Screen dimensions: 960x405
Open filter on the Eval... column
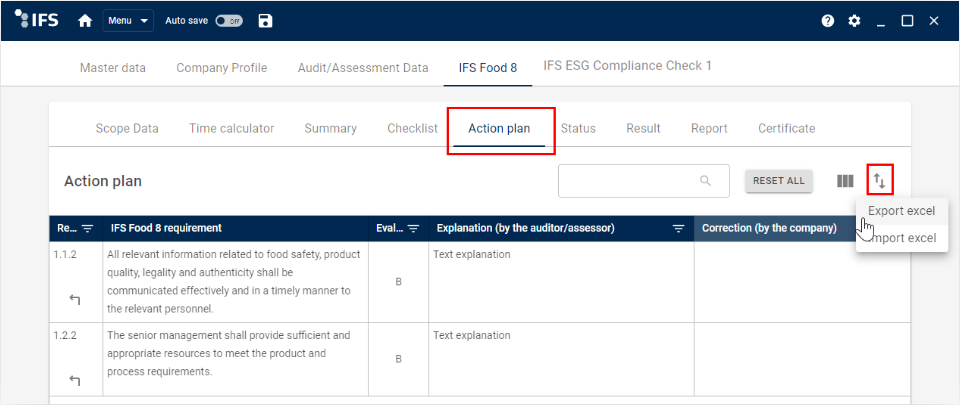414,229
